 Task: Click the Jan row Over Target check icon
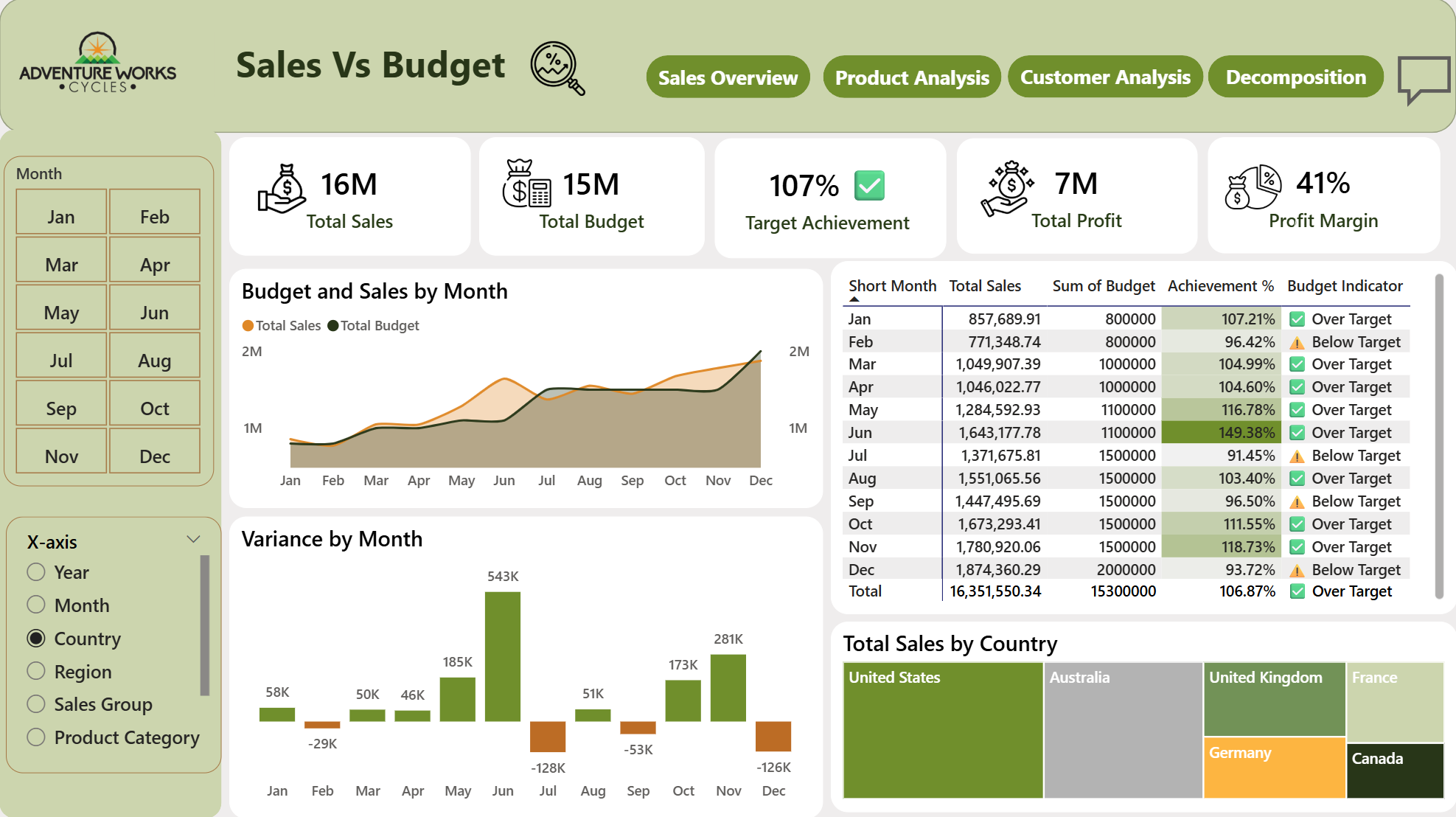coord(1297,319)
